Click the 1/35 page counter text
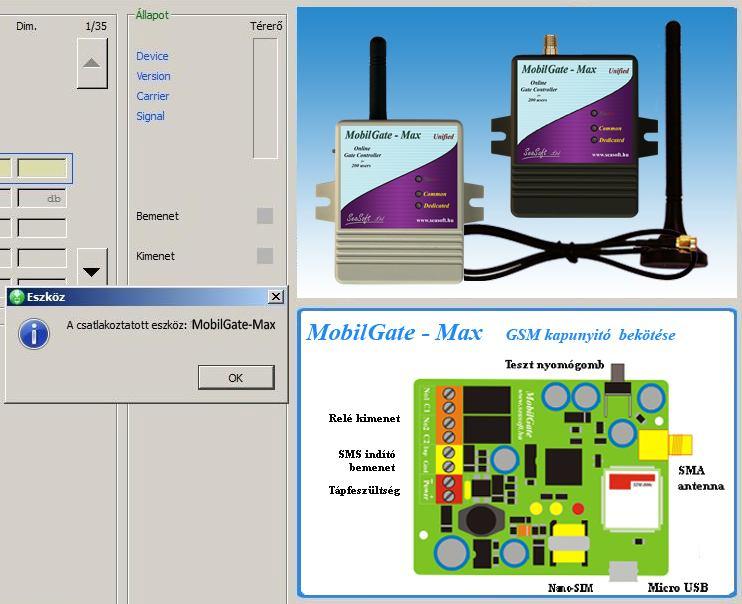This screenshot has height=604, width=742. point(96,26)
